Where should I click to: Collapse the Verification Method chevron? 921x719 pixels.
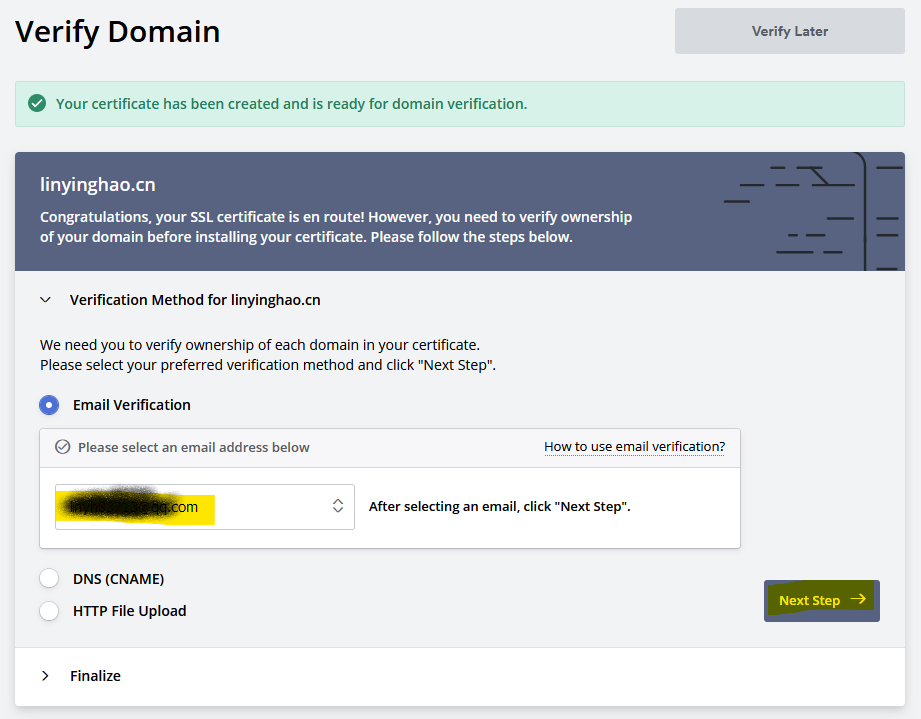coord(45,300)
